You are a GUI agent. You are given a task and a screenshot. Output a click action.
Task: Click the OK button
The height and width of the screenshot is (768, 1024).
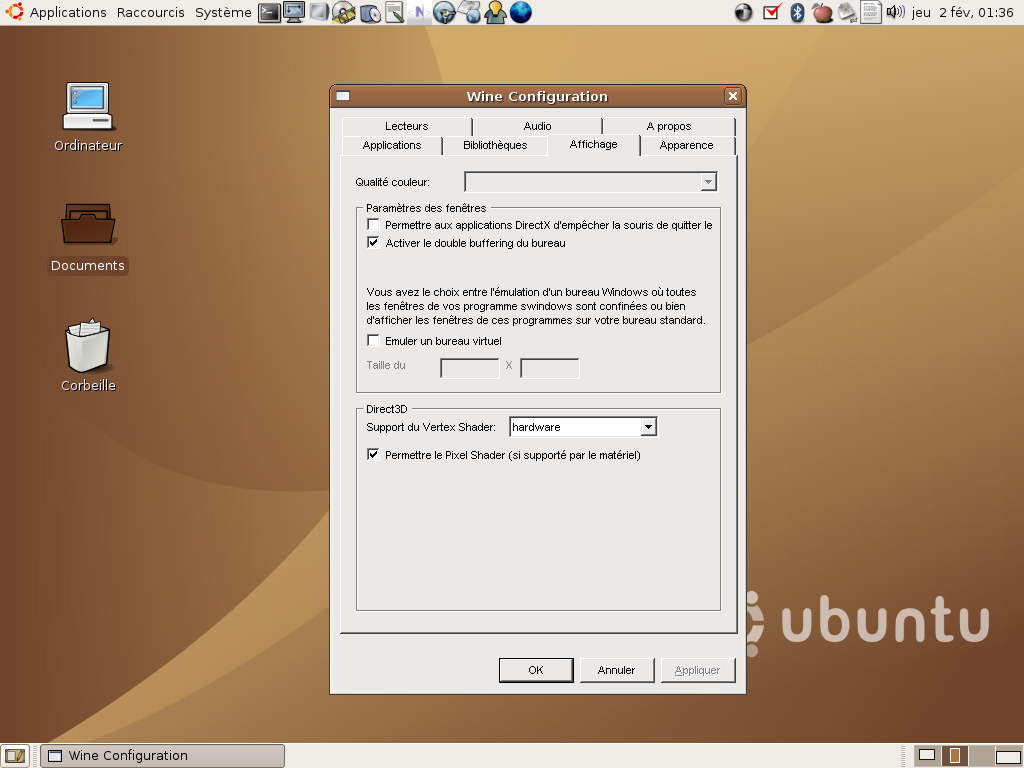pos(536,670)
